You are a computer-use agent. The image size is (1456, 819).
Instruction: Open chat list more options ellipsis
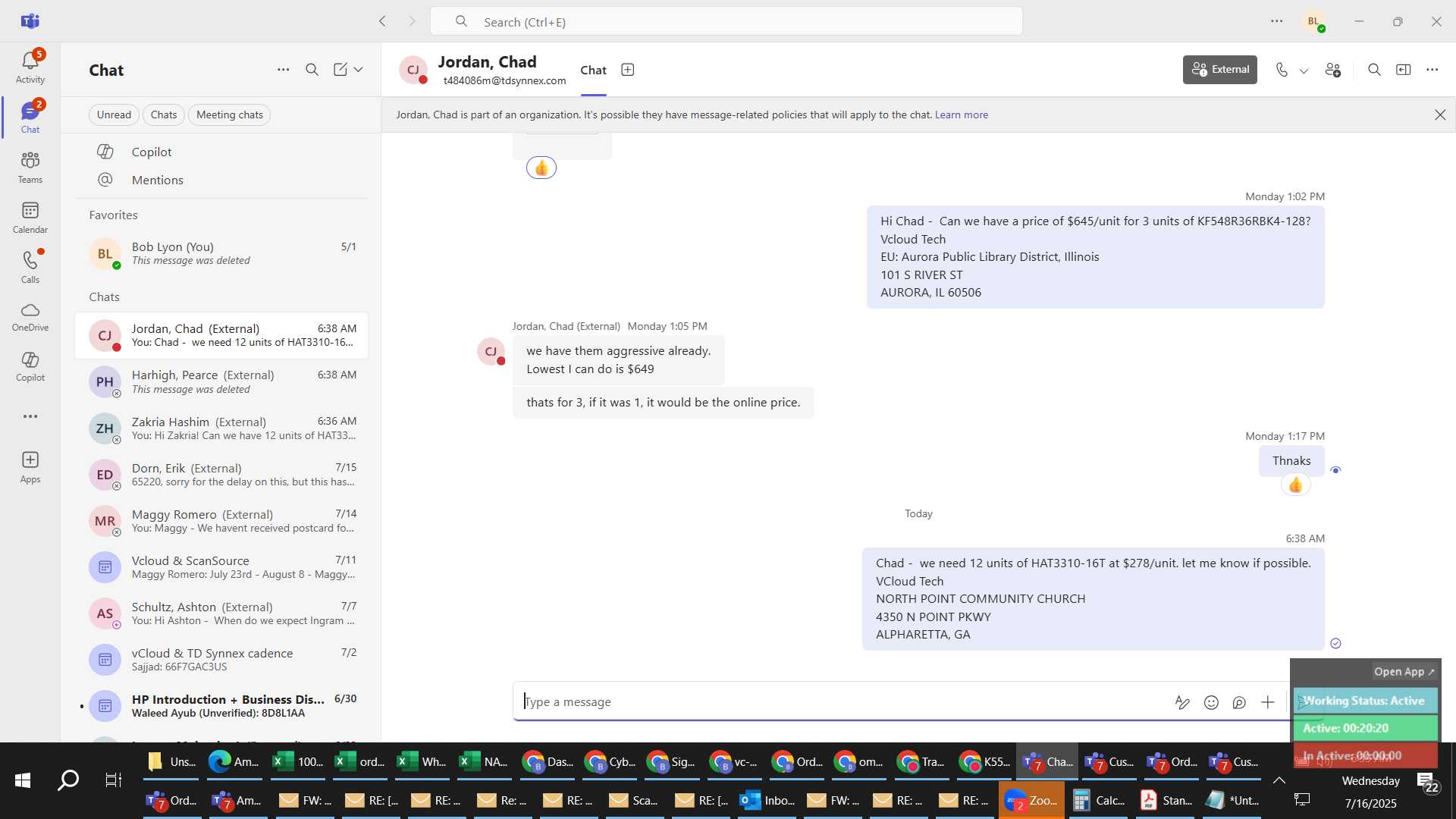click(x=283, y=70)
